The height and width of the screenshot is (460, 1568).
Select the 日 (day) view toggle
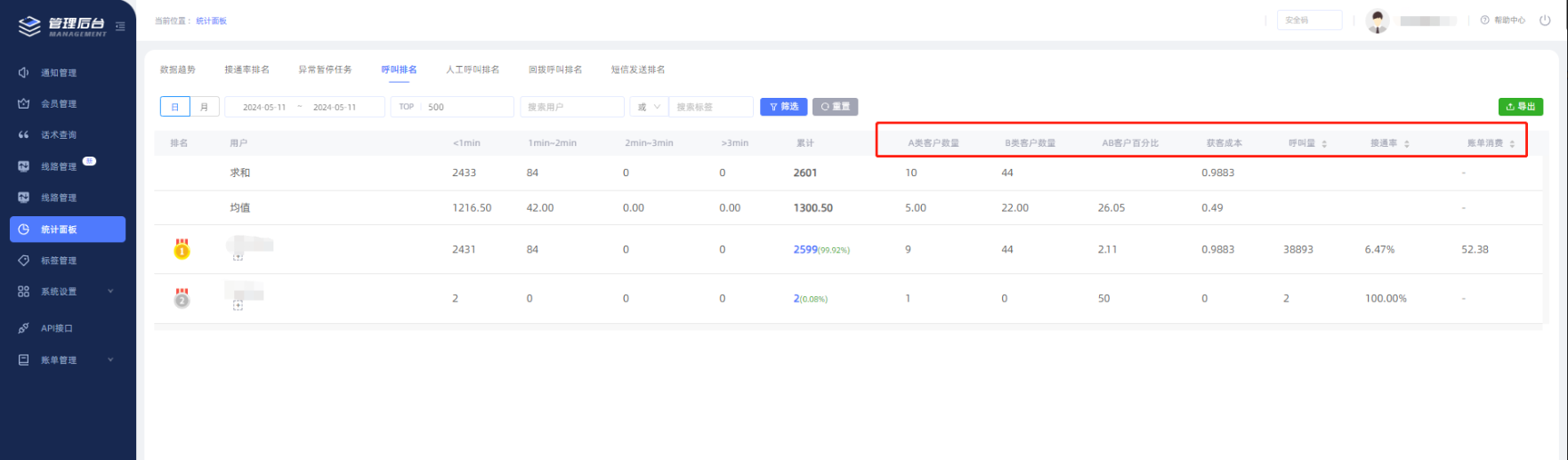175,107
